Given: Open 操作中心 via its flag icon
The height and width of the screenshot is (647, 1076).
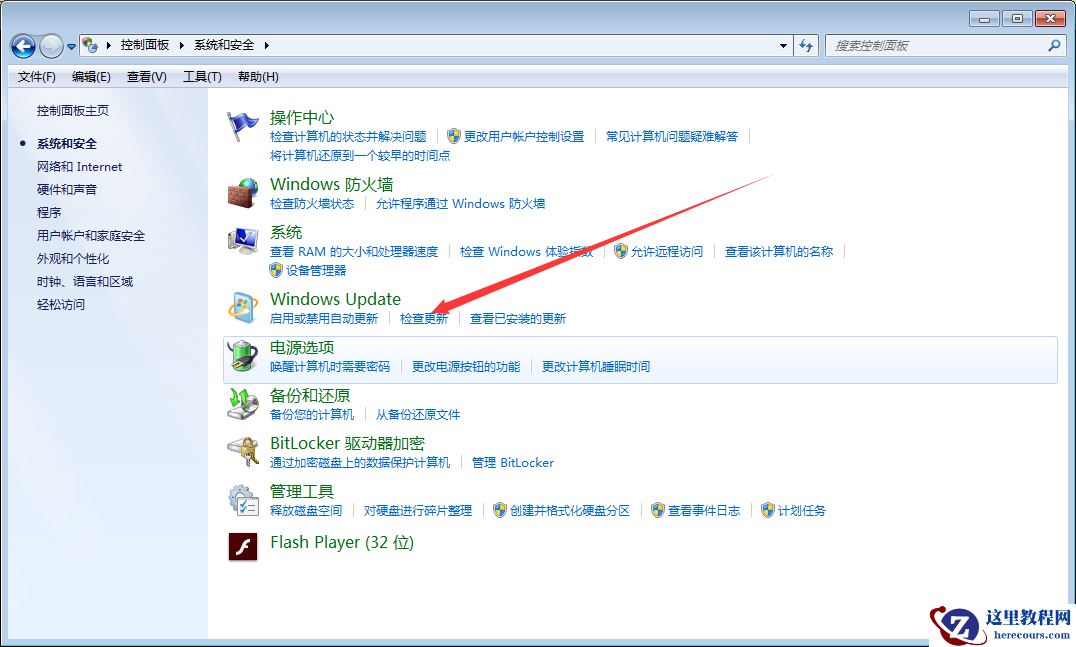Looking at the screenshot, I should [x=242, y=123].
